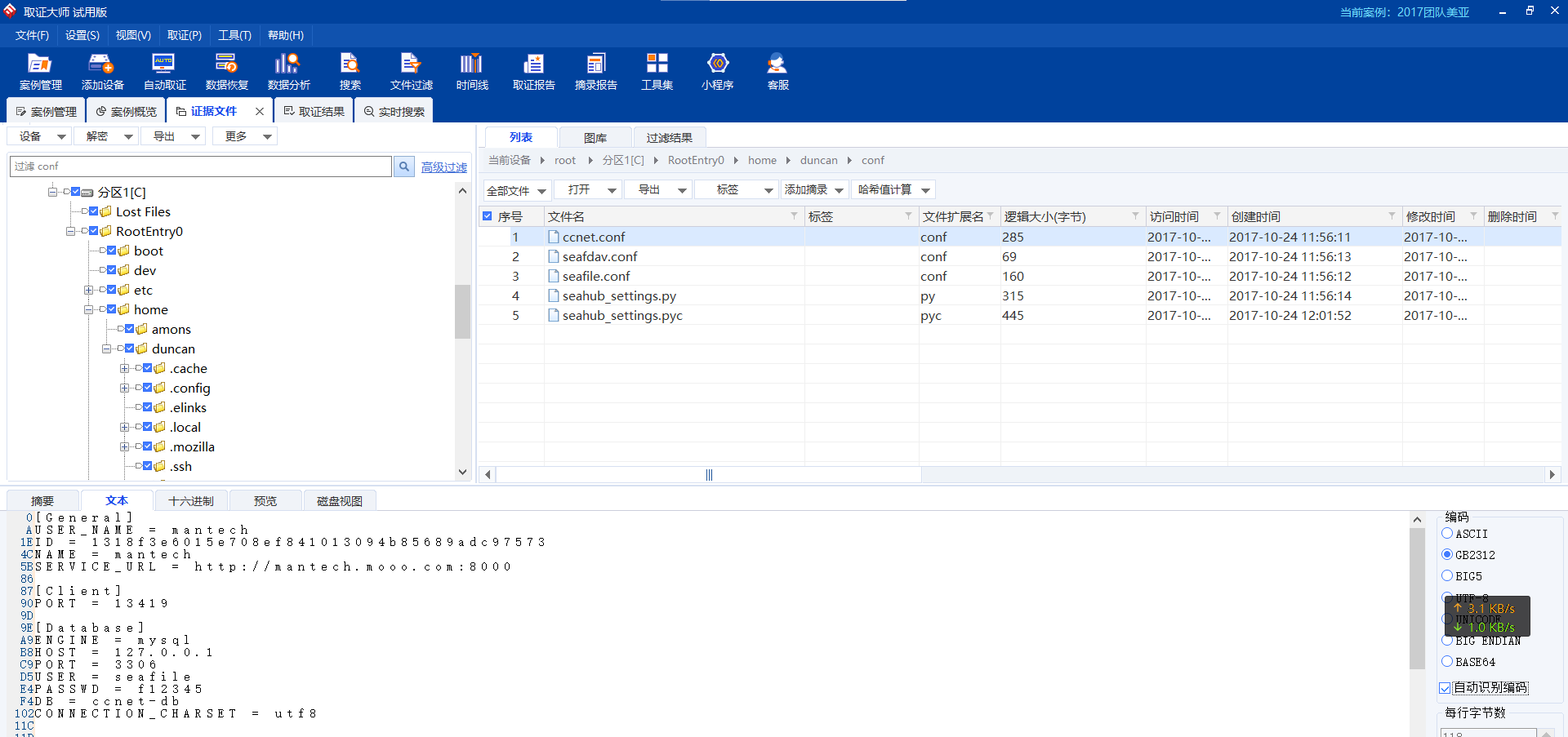Screen dimensions: 1568x737
Task: Switch to the 图库 tab
Action: click(595, 137)
